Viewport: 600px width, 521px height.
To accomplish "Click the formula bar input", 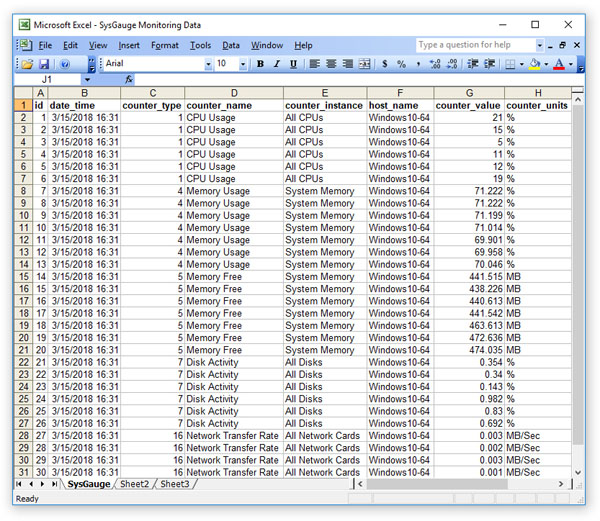I will click(359, 80).
